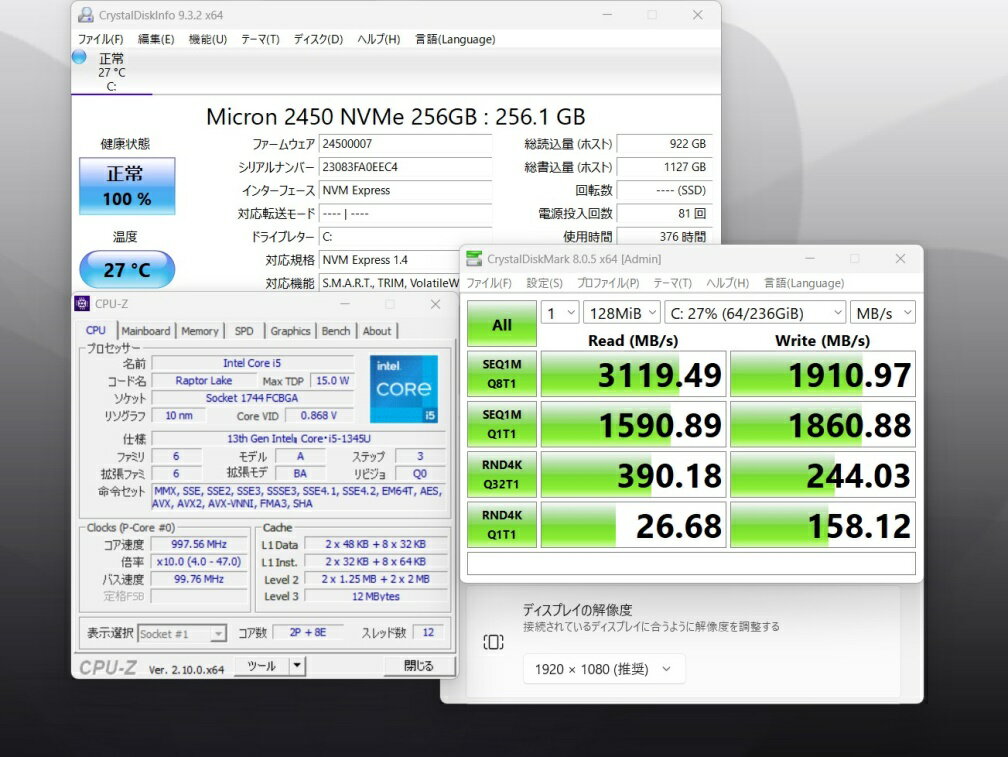Click the health status 正常 100 % box
1008x757 pixels.
pos(127,187)
